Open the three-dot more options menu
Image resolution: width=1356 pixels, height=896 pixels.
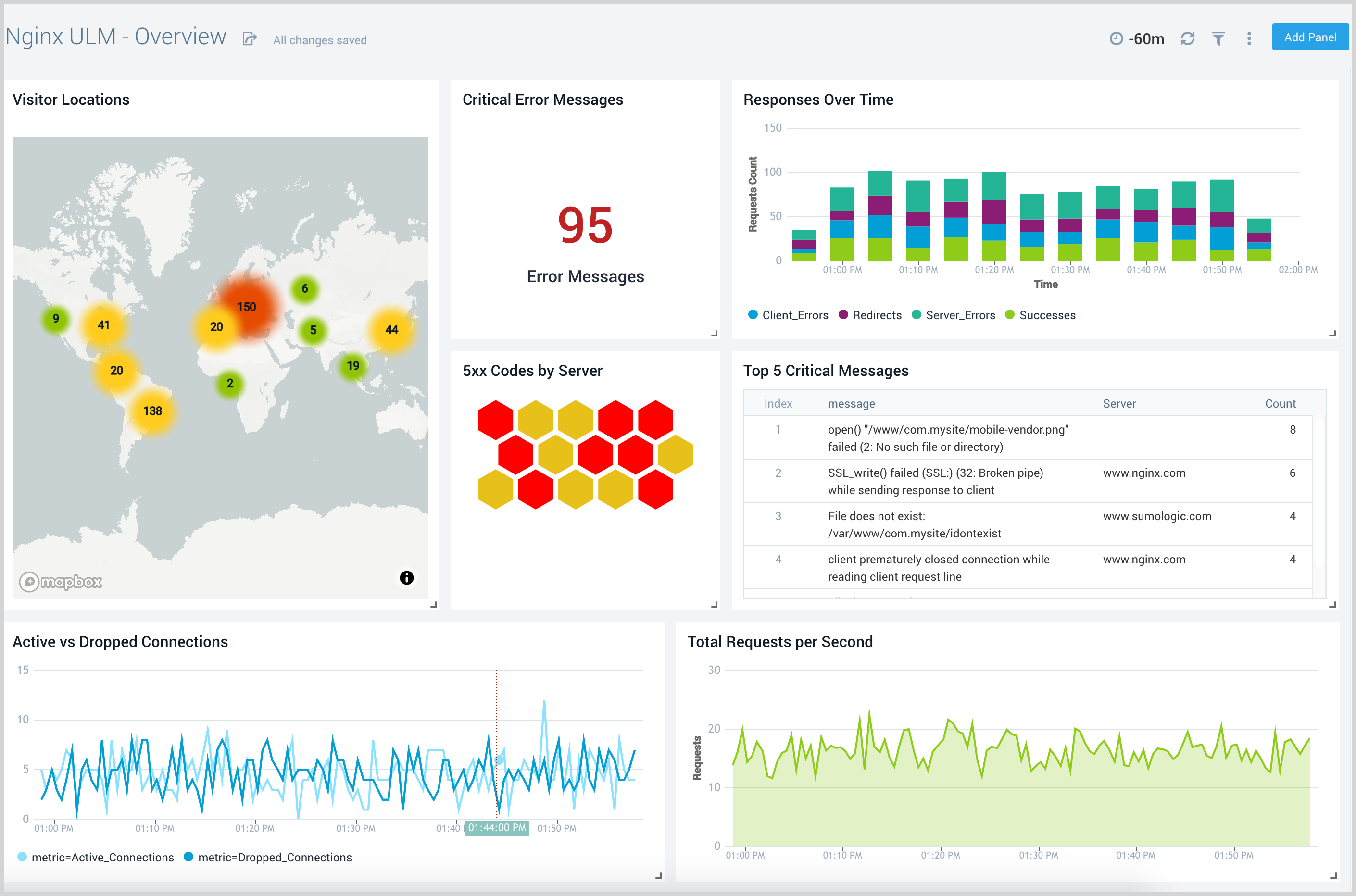[1249, 39]
